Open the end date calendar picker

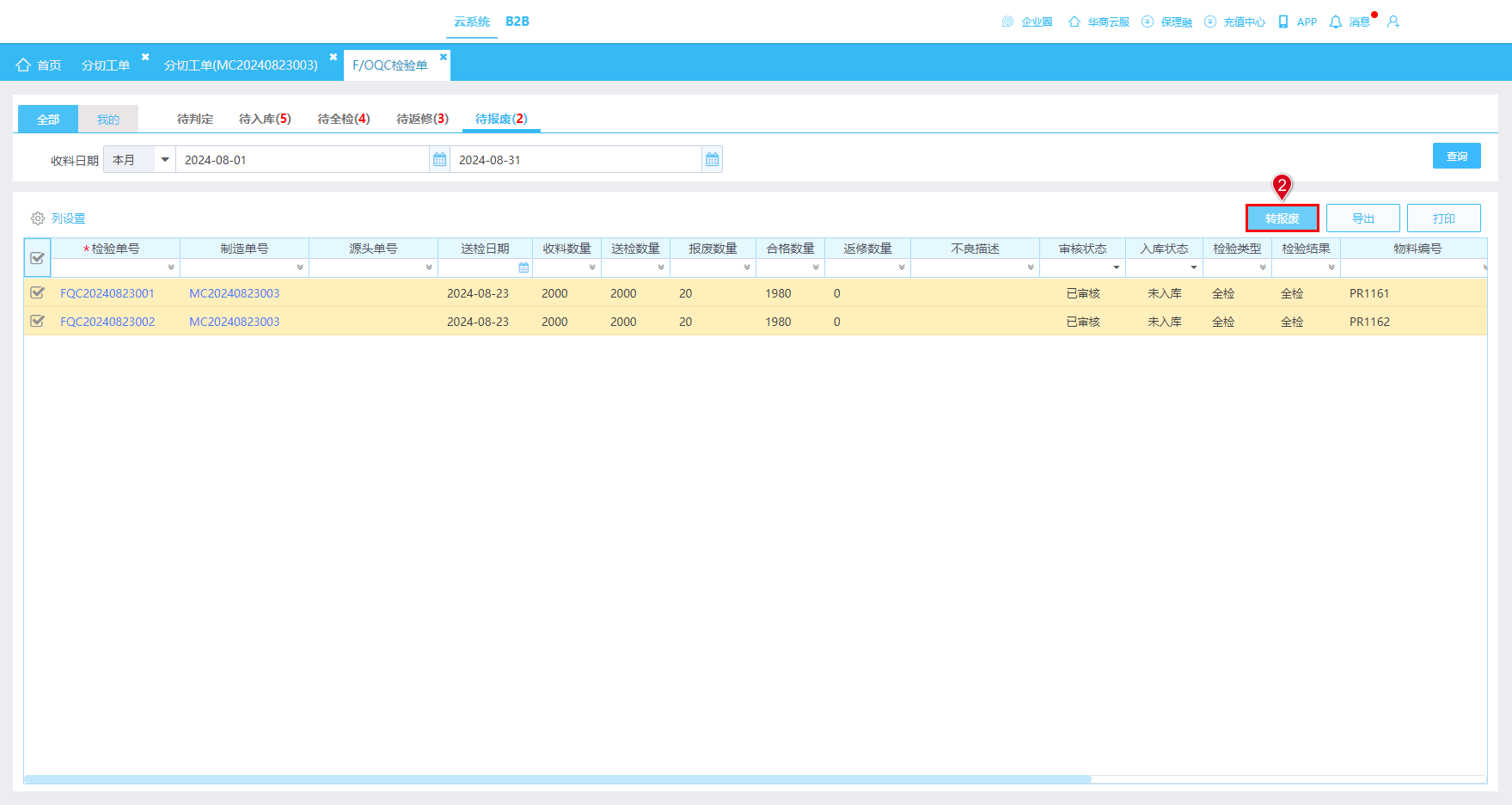coord(712,160)
